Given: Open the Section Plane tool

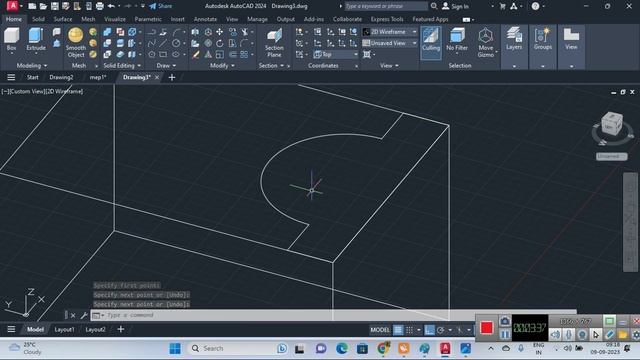Looking at the screenshot, I should coord(274,42).
